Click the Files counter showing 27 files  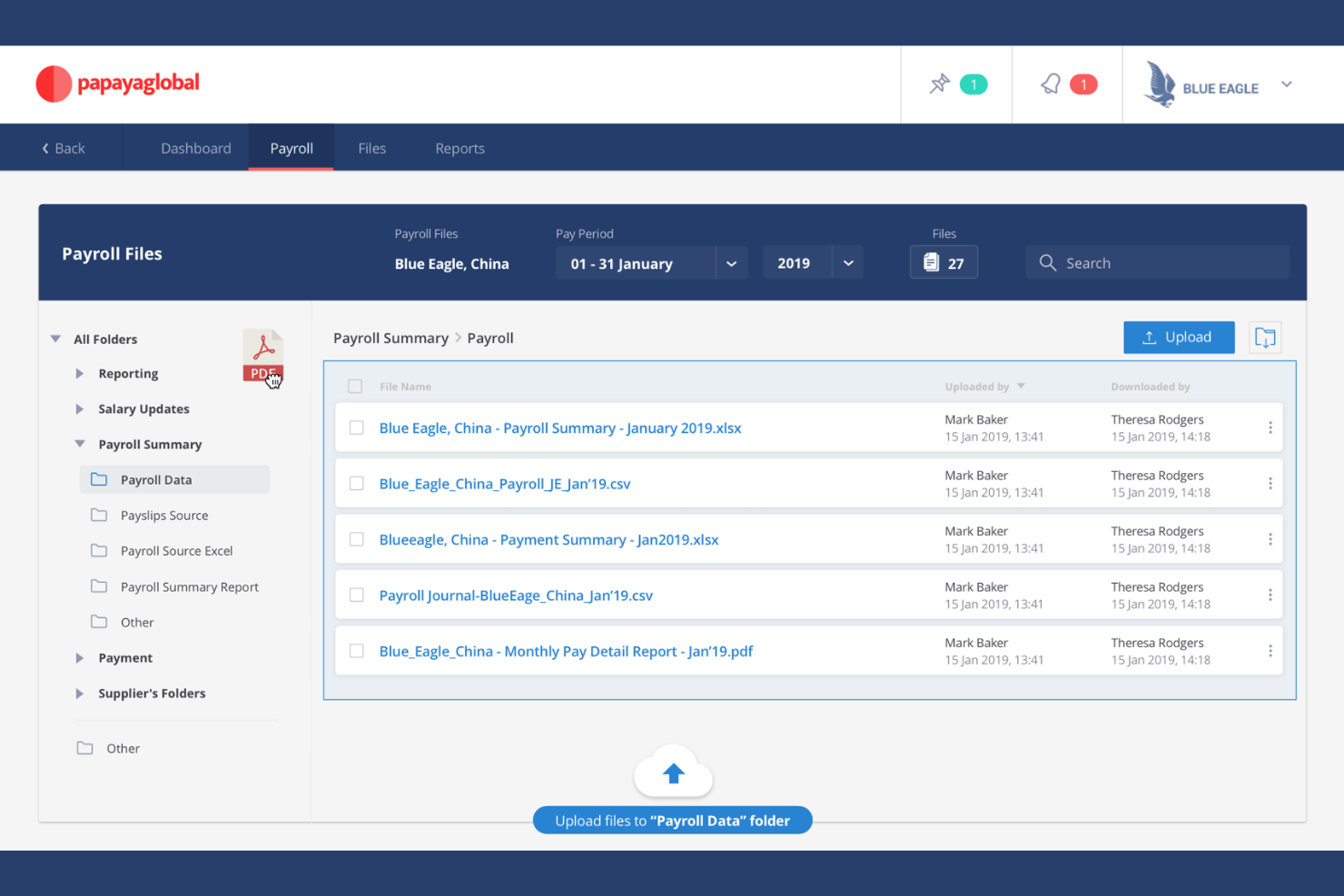[x=944, y=262]
